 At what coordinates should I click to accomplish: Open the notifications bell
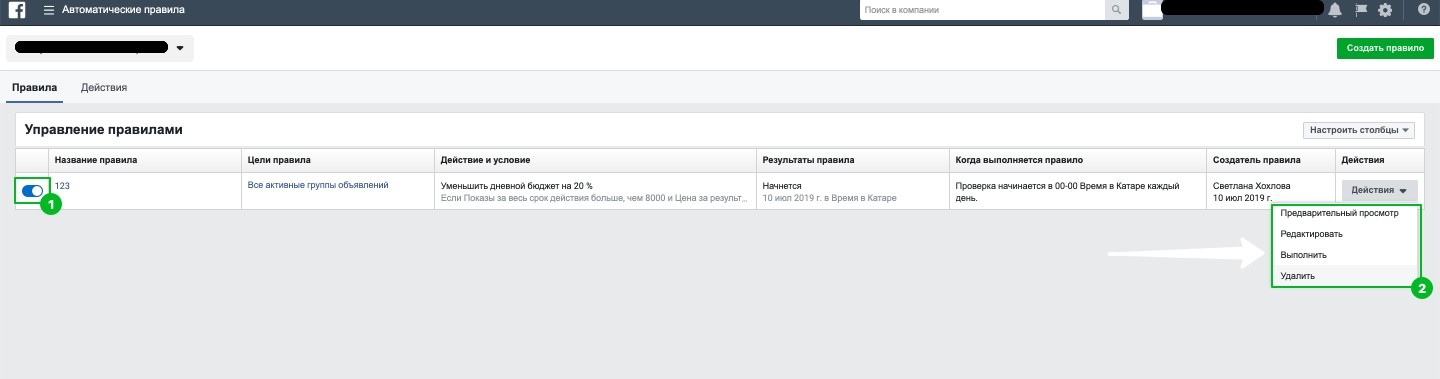(x=1335, y=10)
